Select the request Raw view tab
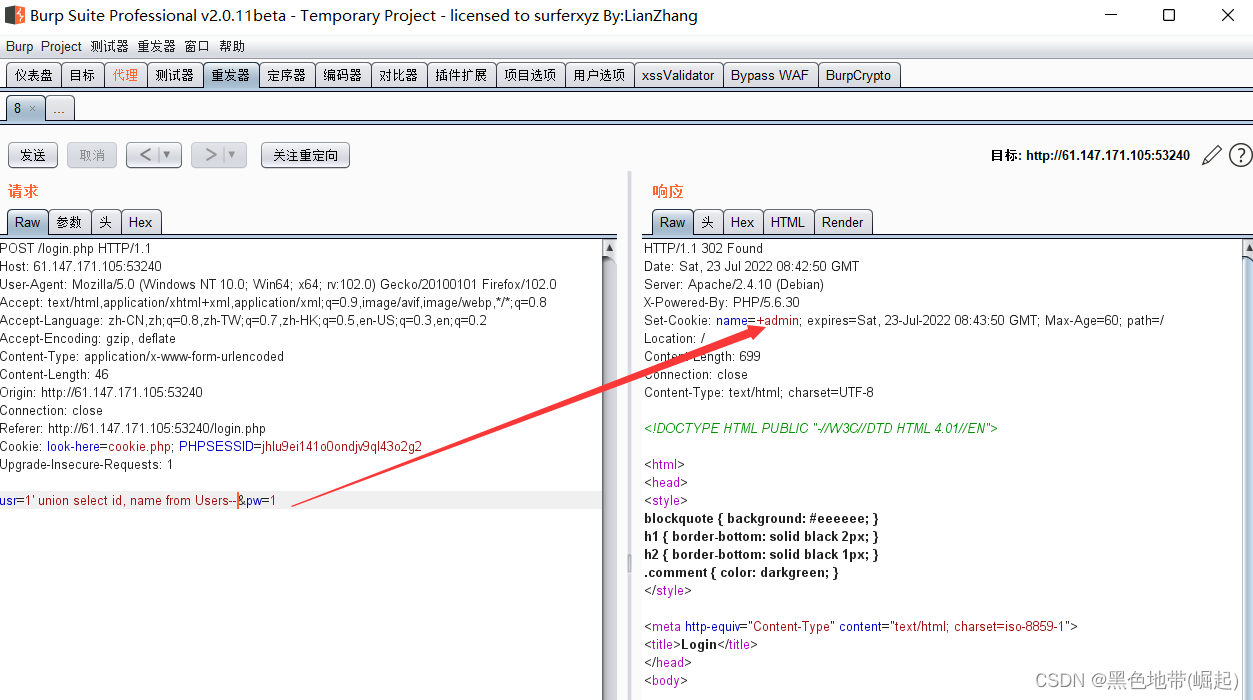Viewport: 1253px width, 700px height. (28, 222)
